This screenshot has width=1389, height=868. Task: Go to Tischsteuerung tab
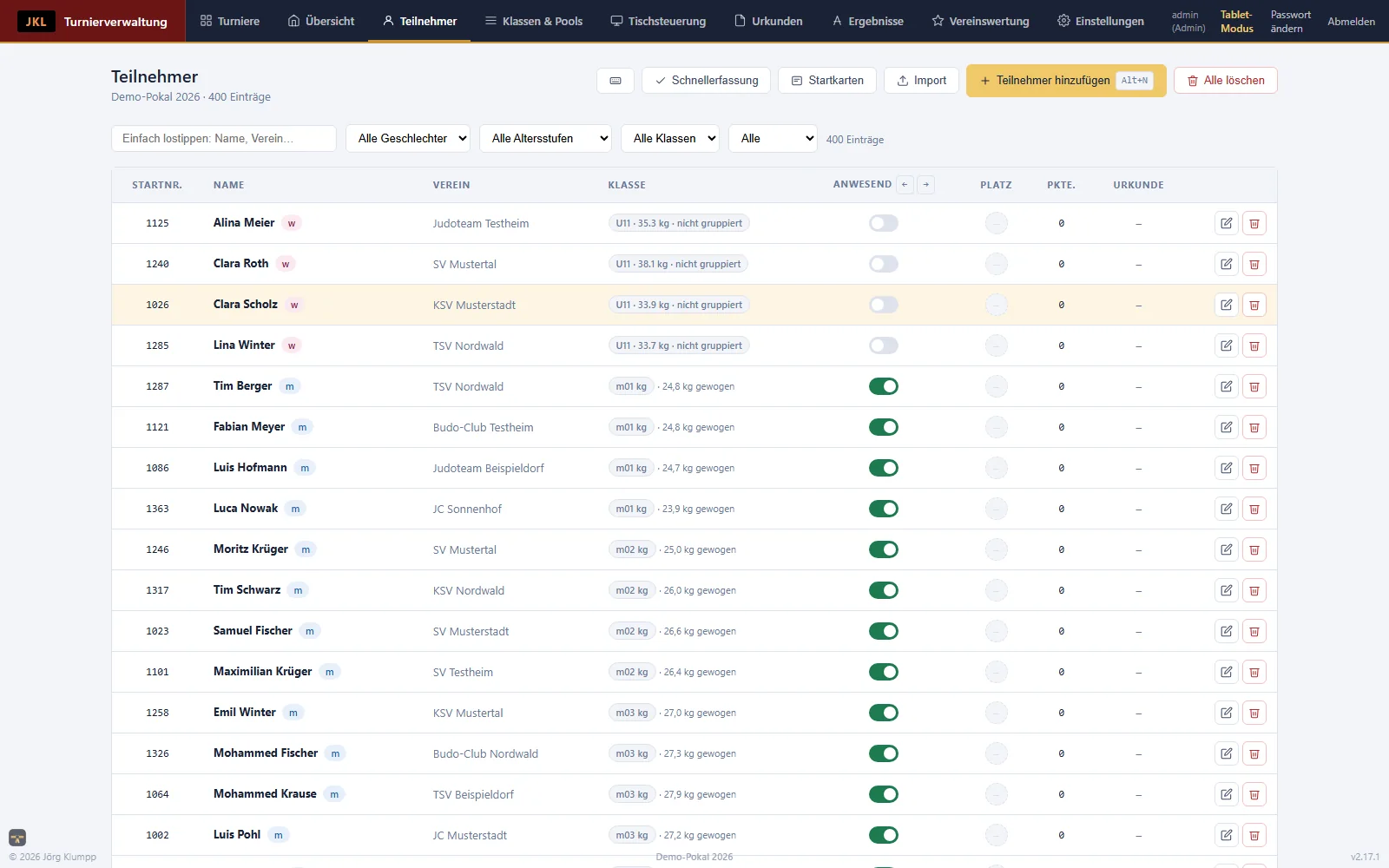click(x=658, y=21)
